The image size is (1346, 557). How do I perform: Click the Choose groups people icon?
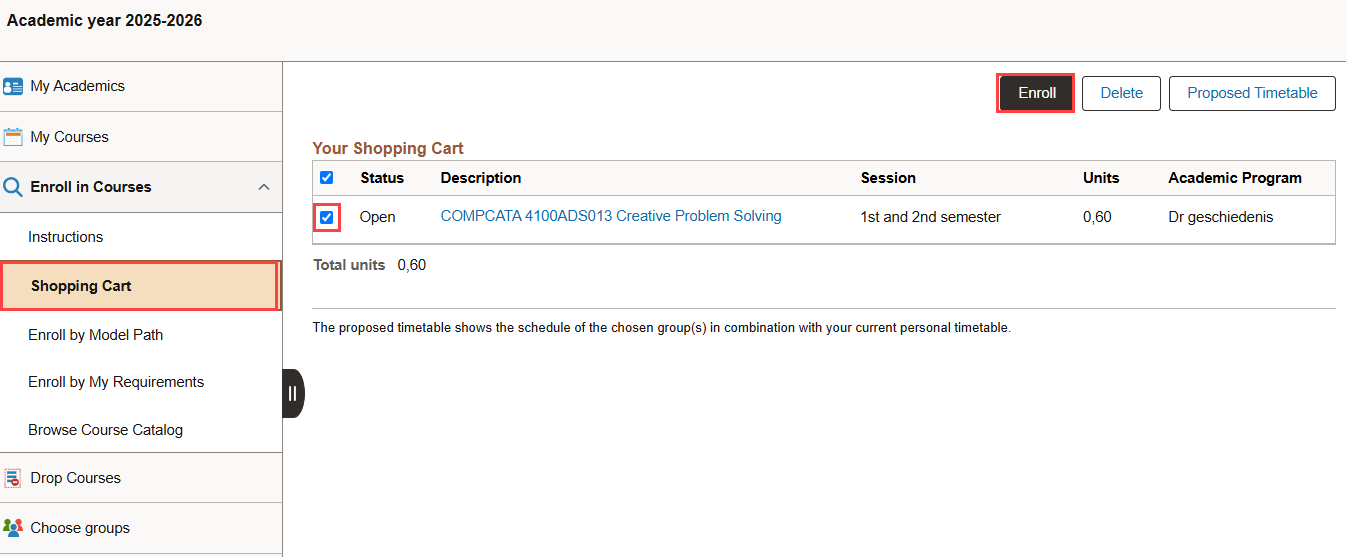[x=13, y=528]
